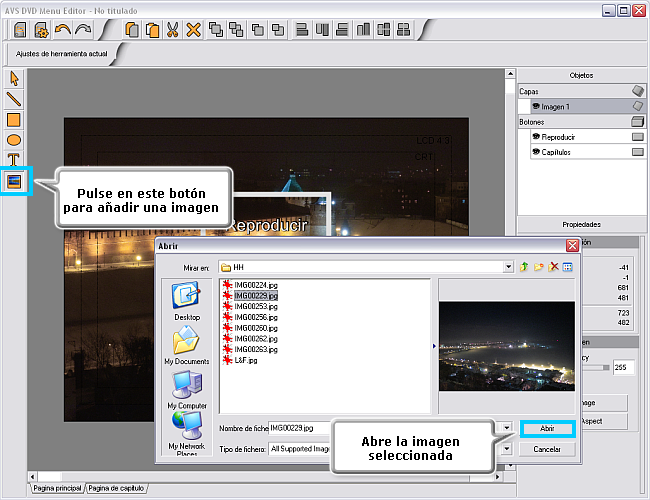Go up one folder level in Abrir dialog
The height and width of the screenshot is (500, 650).
[x=524, y=267]
